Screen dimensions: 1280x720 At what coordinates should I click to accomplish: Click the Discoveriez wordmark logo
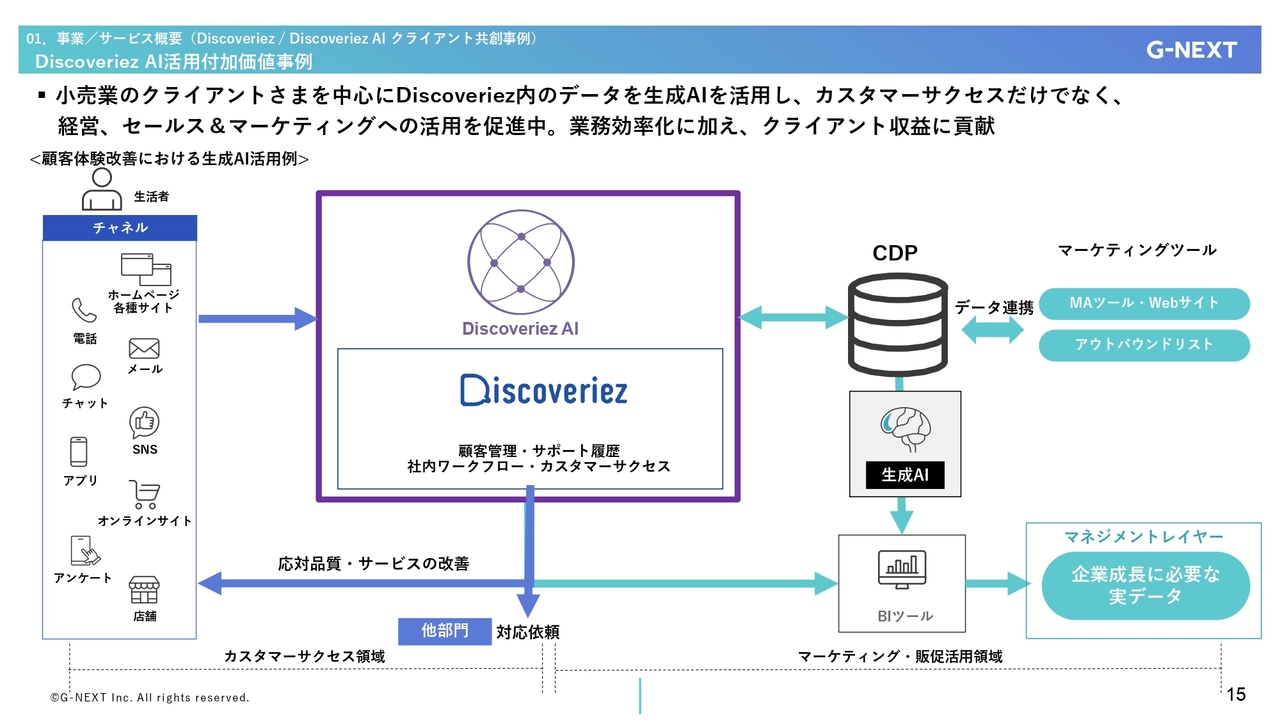click(543, 389)
